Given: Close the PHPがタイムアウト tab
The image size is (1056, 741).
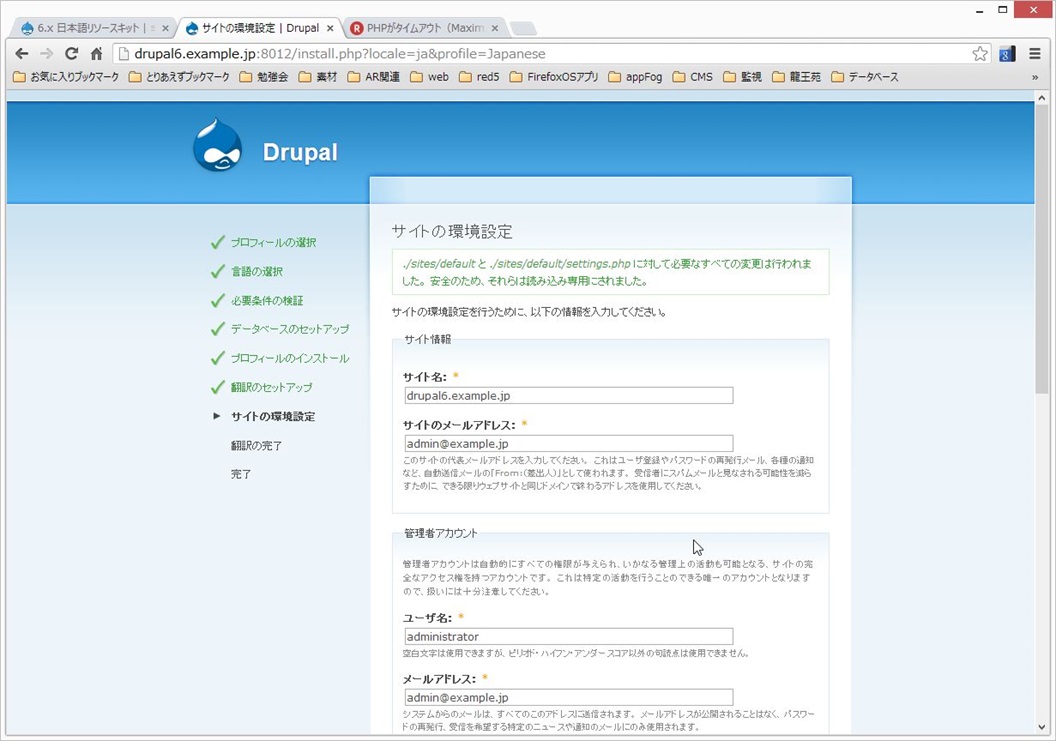Looking at the screenshot, I should tap(495, 28).
